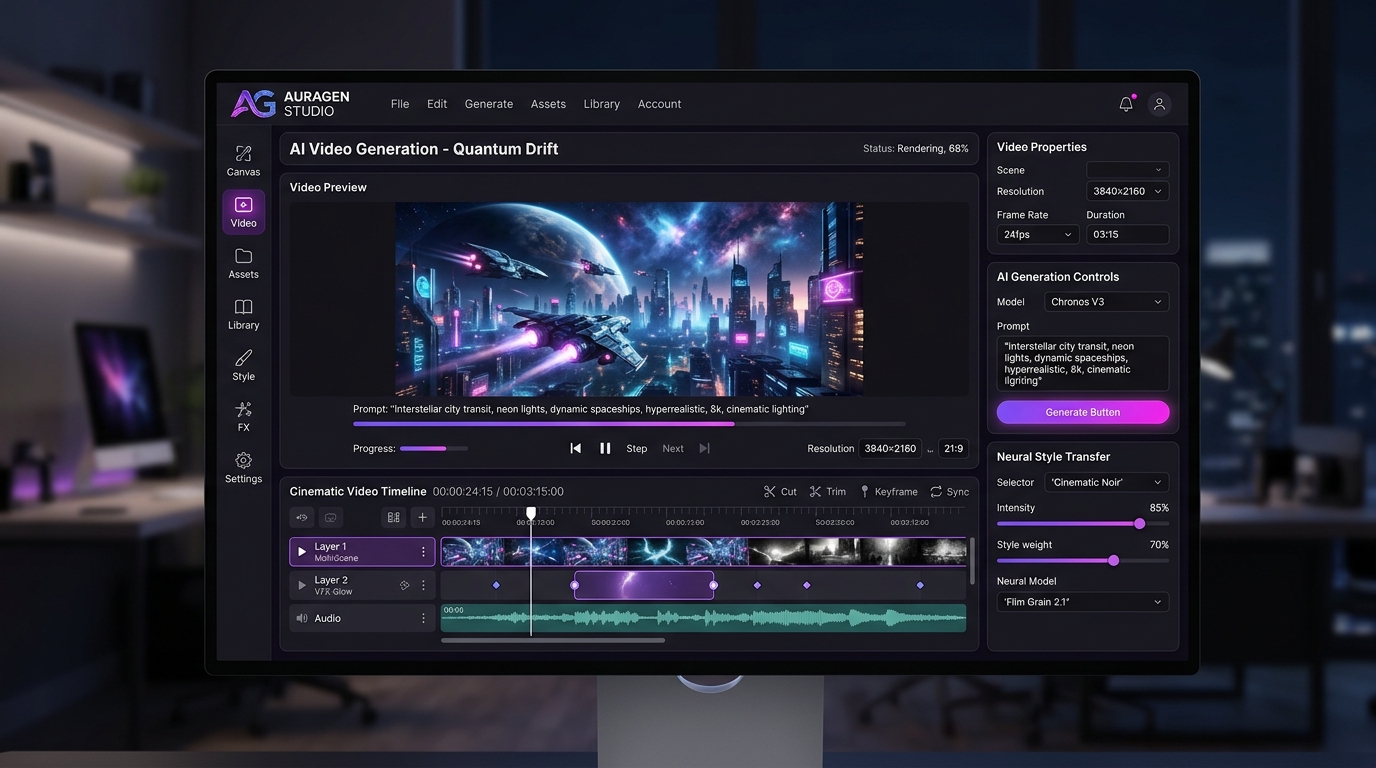Adjust the Style weight slider handle

click(1114, 561)
